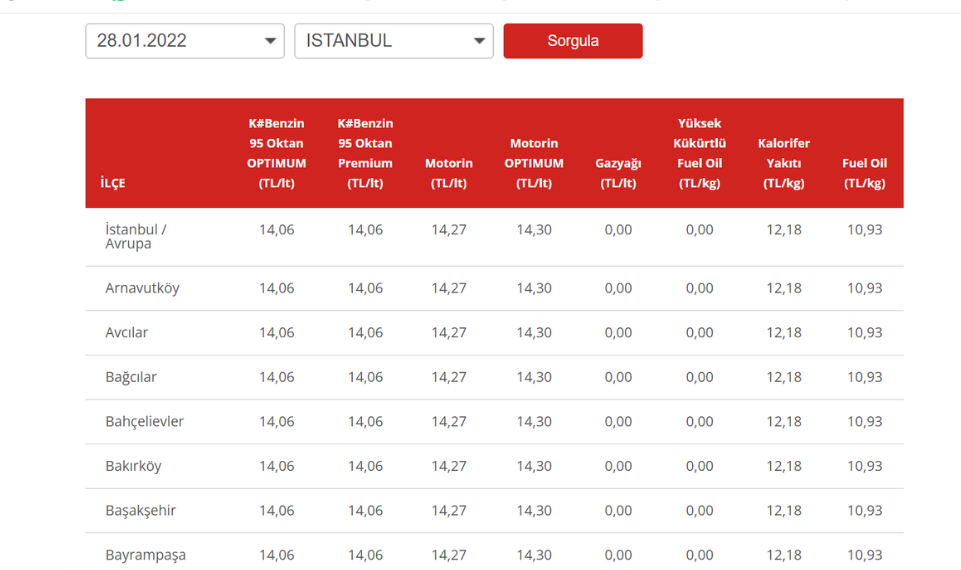Click the Bakırköy district name

[x=133, y=466]
